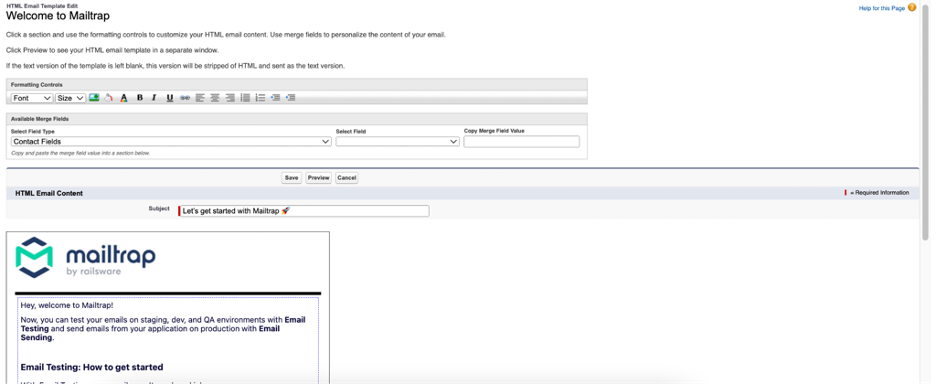
Task: Open the Font dropdown
Action: [x=32, y=98]
